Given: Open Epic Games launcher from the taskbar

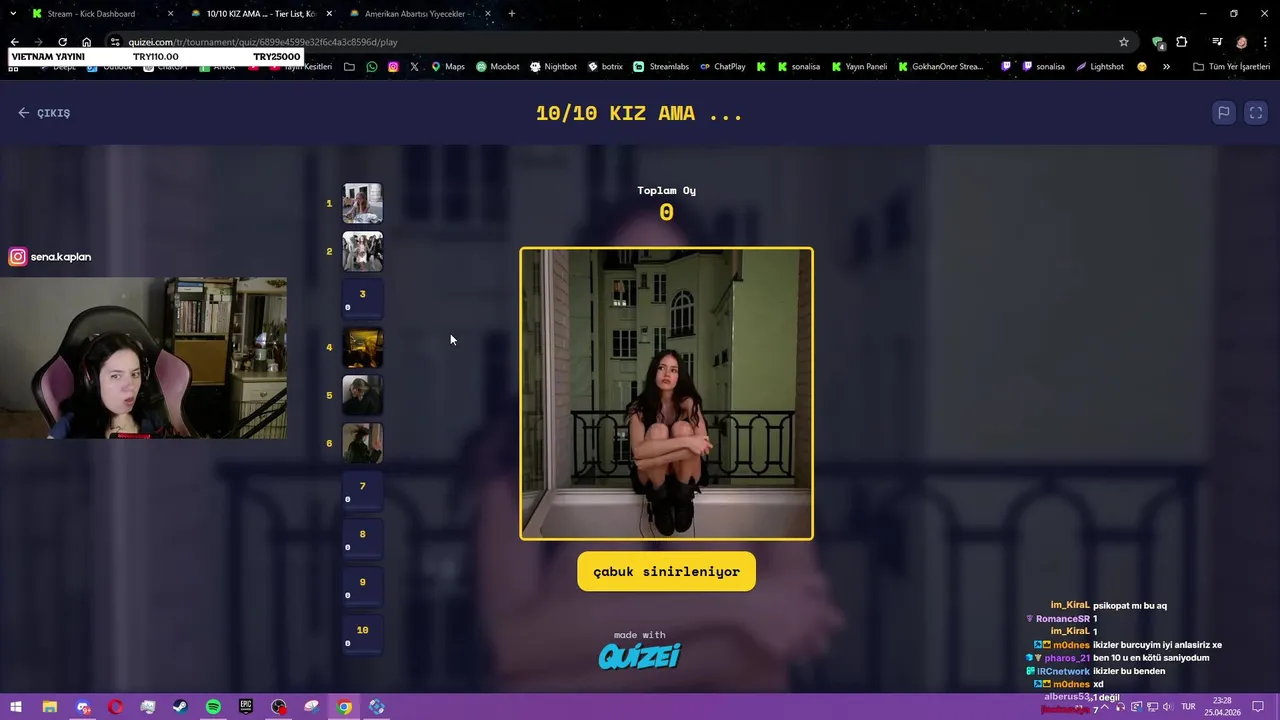Looking at the screenshot, I should coord(246,707).
